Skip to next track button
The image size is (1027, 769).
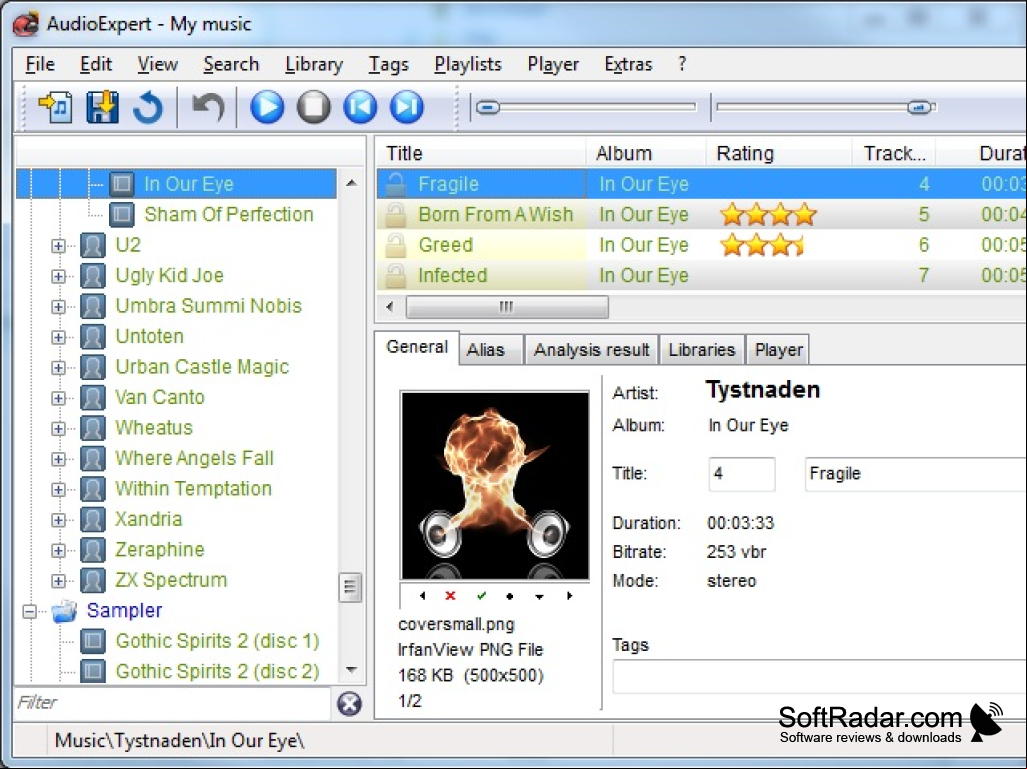pyautogui.click(x=407, y=107)
